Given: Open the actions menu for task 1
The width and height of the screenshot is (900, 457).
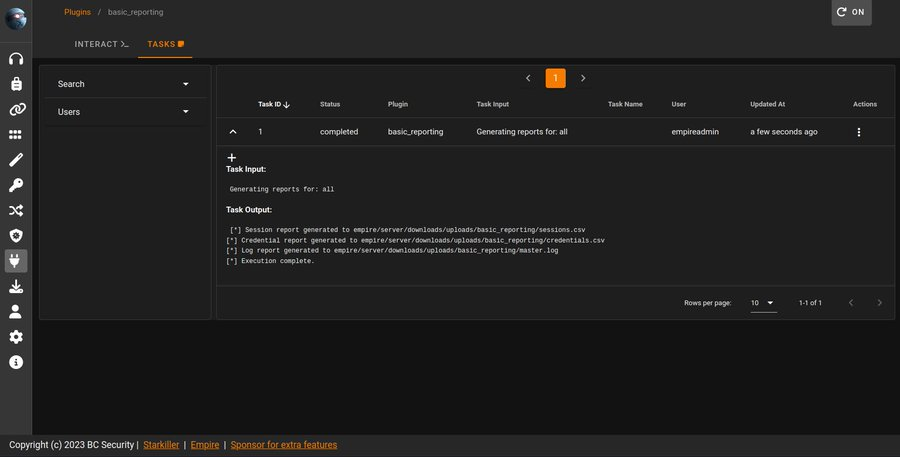Looking at the screenshot, I should point(858,132).
